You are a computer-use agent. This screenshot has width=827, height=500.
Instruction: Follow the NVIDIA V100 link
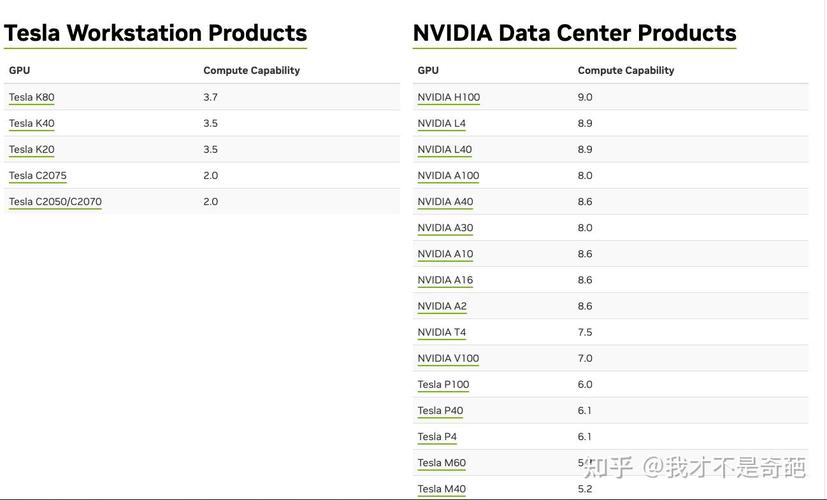pyautogui.click(x=448, y=358)
